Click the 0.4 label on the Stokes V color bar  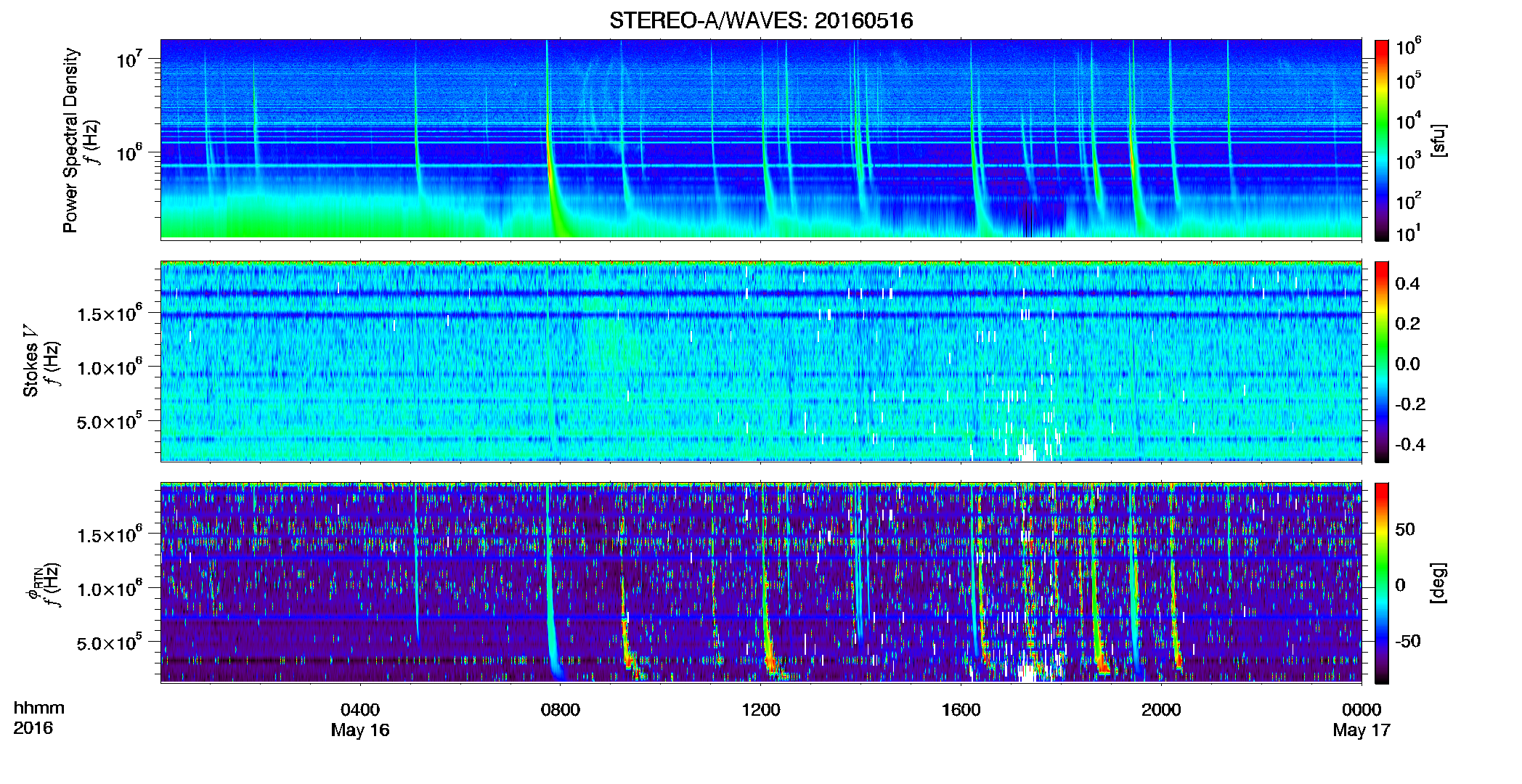pyautogui.click(x=1407, y=284)
